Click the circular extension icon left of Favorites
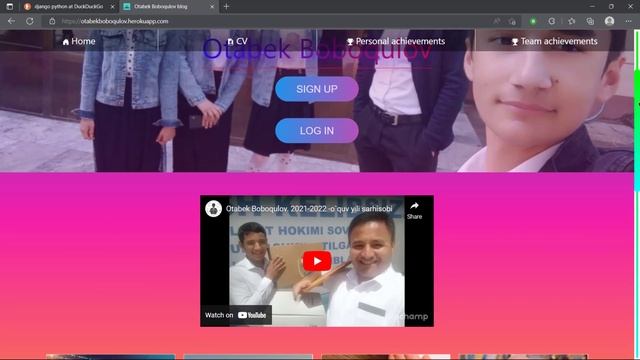640x360 pixels. tap(551, 21)
